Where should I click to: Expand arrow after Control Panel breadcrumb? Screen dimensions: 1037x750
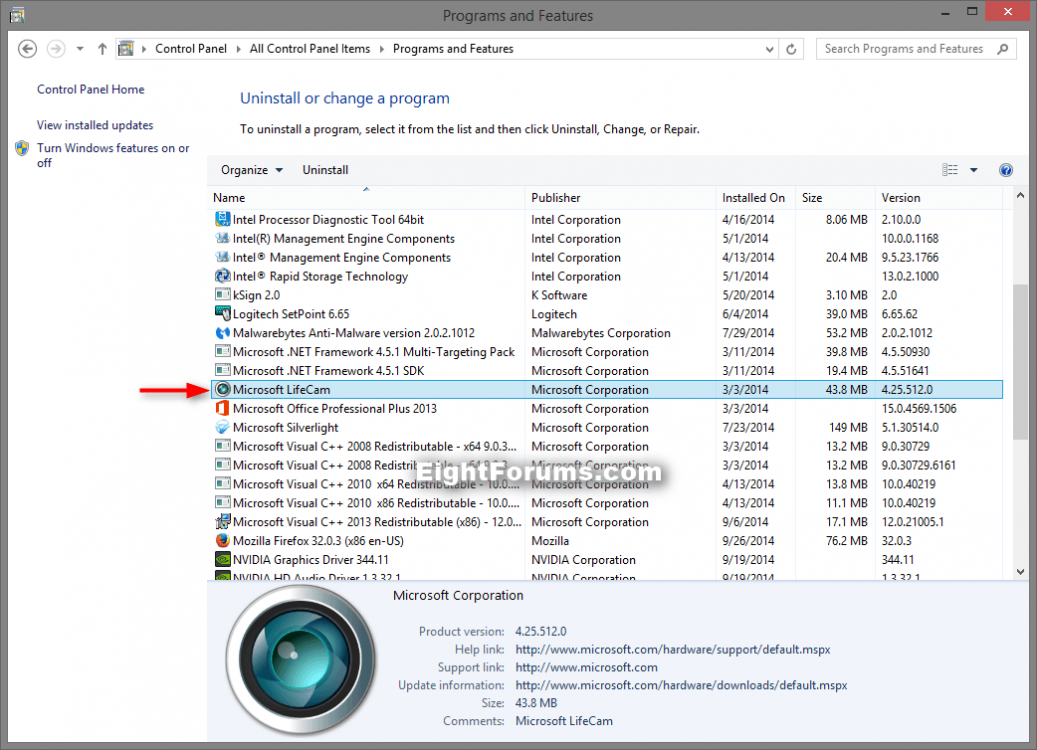coord(238,49)
